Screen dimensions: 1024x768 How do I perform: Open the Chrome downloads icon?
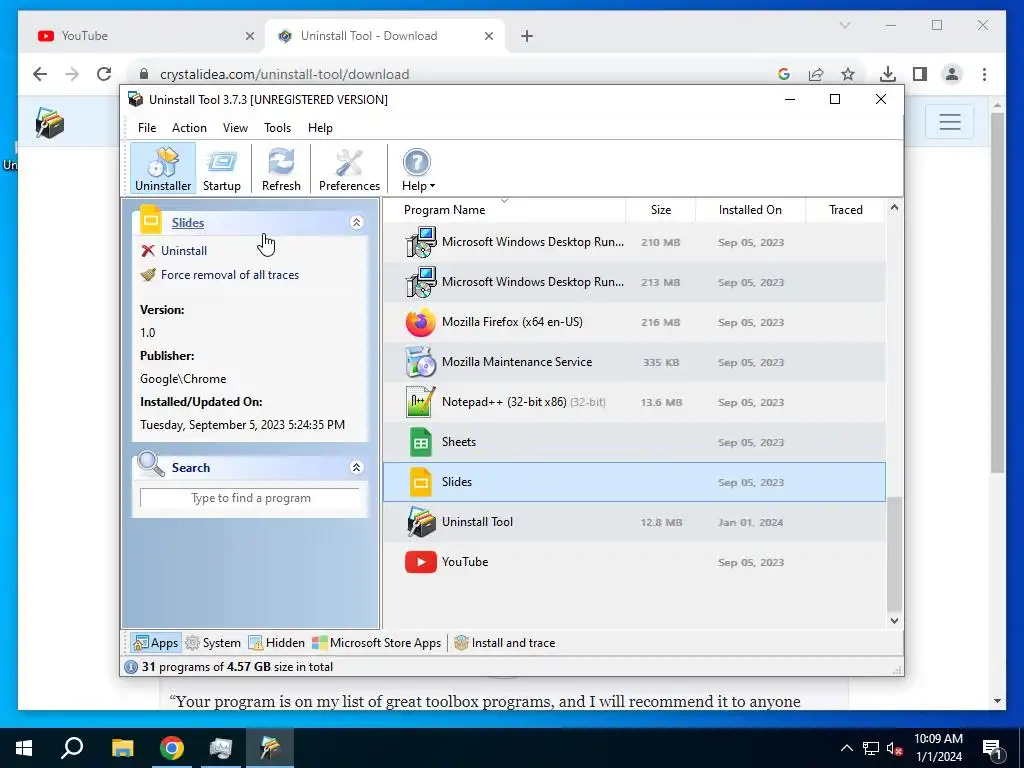pyautogui.click(x=888, y=74)
